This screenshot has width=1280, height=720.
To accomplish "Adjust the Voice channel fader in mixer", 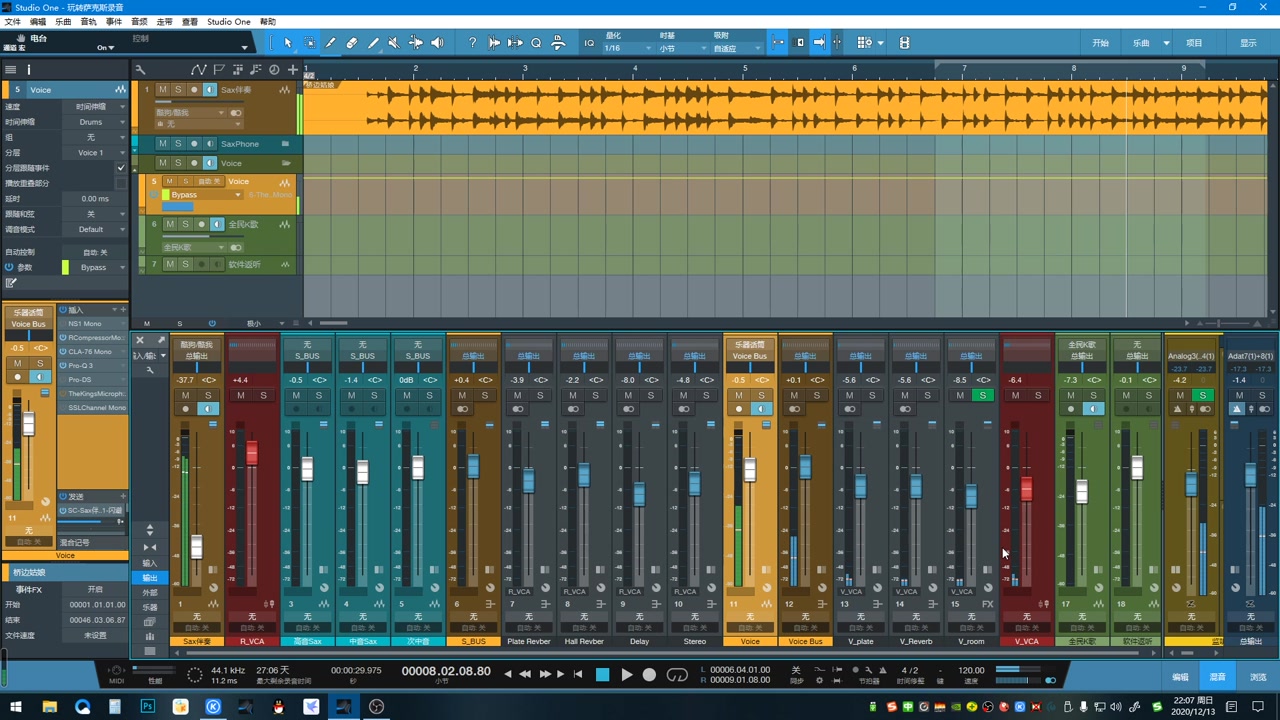I will [x=750, y=470].
